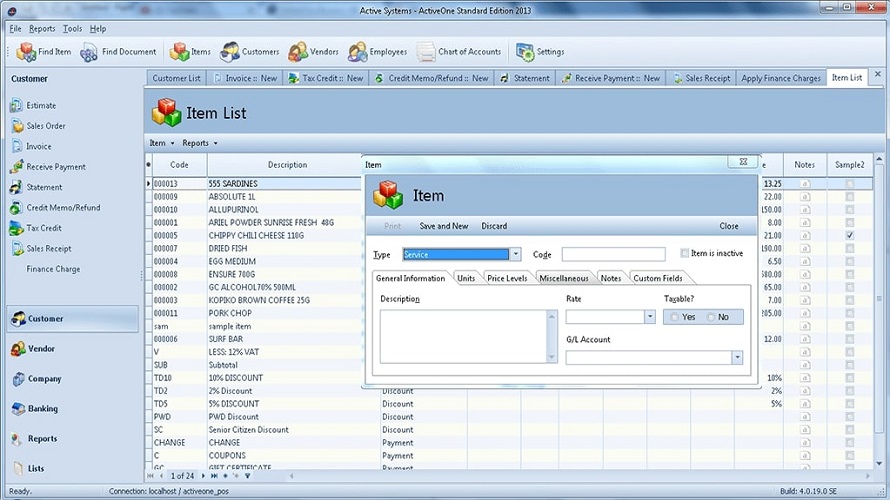The height and width of the screenshot is (500, 890).
Task: Uncheck Sample2 for CHIPPY CHILI CHEESE row
Action: coord(850,236)
